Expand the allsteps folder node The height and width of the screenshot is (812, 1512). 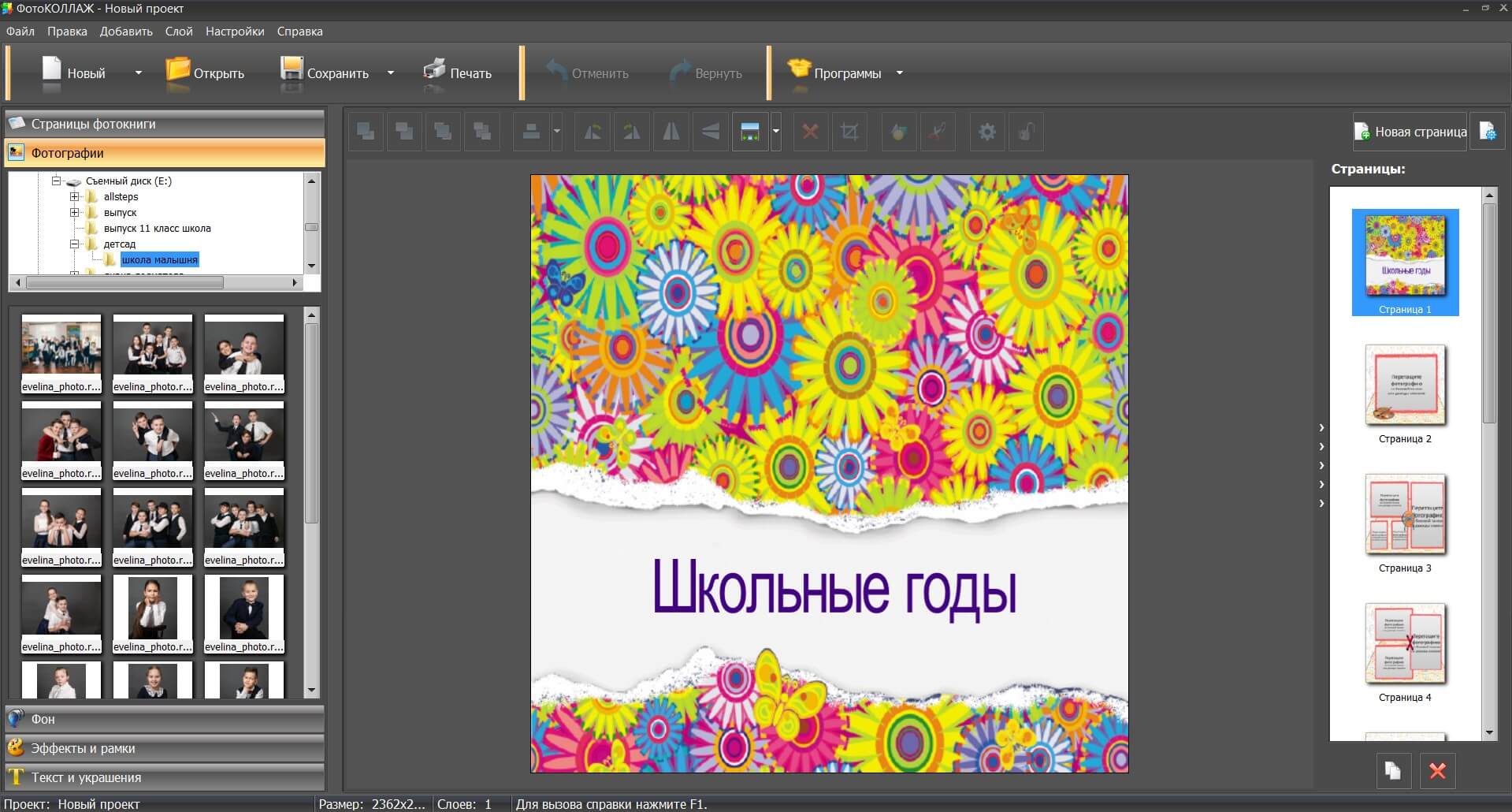[x=75, y=196]
